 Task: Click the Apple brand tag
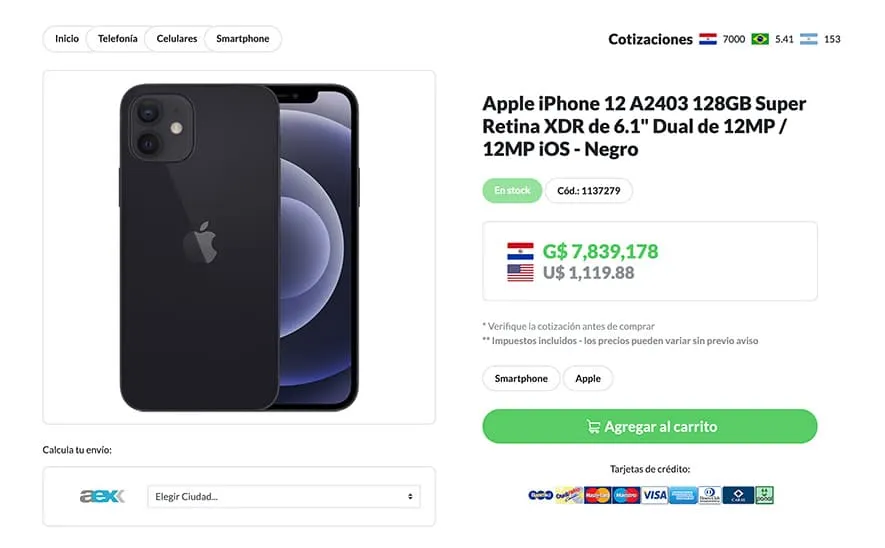click(588, 379)
